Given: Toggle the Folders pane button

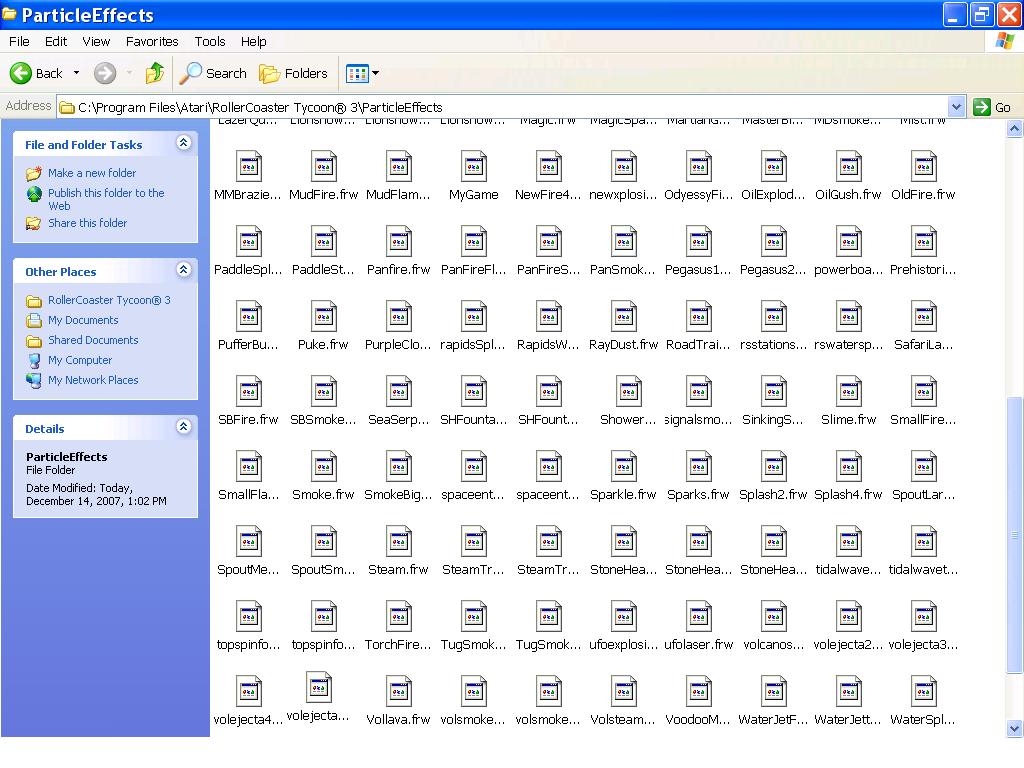Looking at the screenshot, I should pos(293,73).
